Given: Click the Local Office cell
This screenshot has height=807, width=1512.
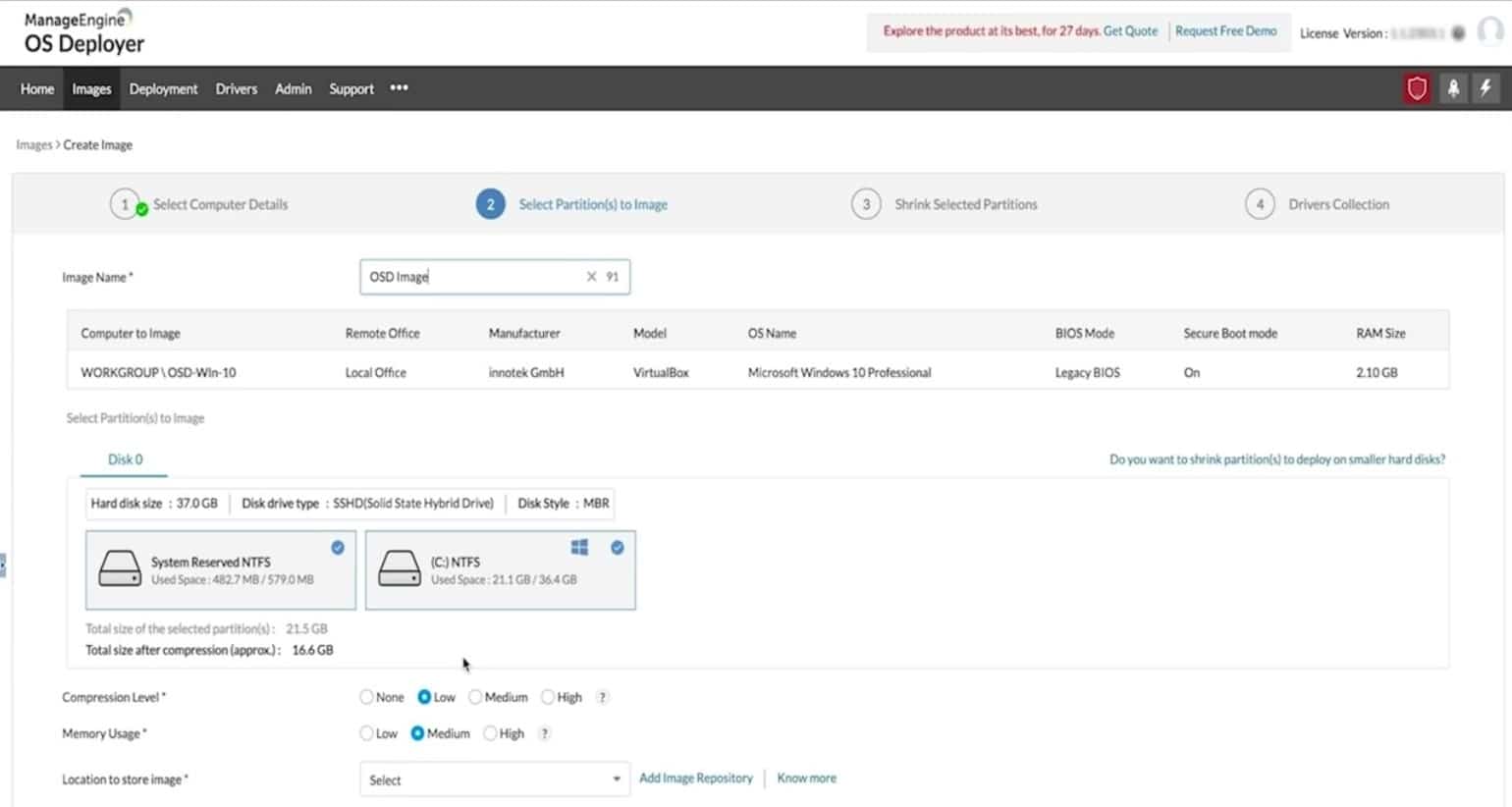Looking at the screenshot, I should point(375,373).
